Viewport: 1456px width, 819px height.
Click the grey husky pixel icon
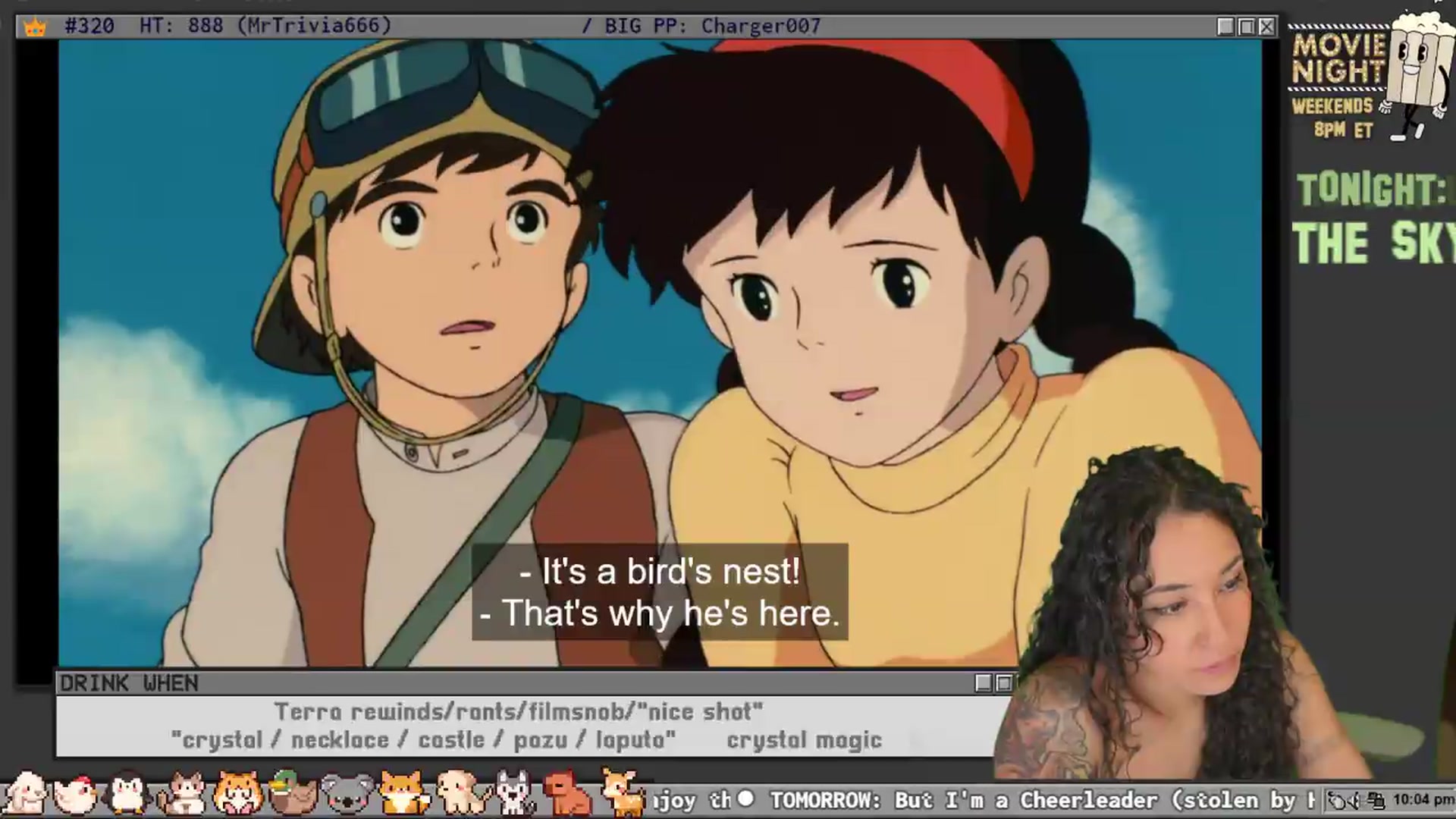click(x=516, y=793)
